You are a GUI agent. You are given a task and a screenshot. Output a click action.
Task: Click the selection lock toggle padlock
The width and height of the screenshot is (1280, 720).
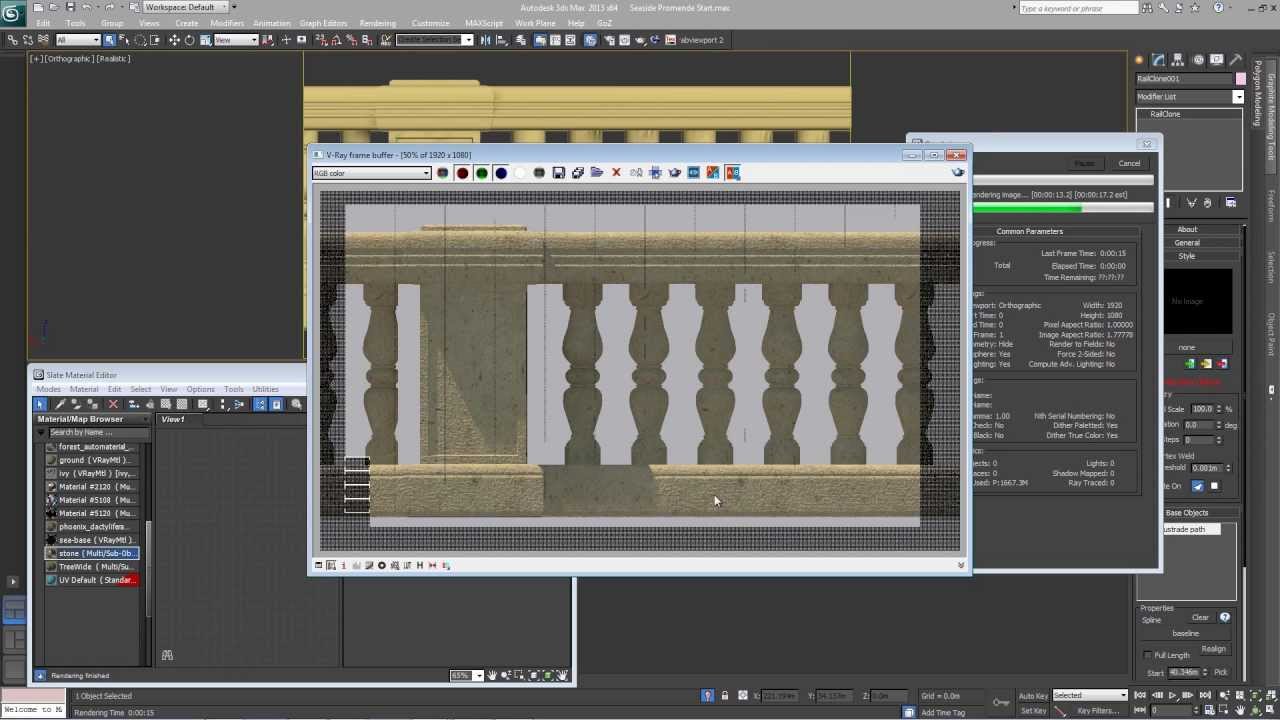(725, 695)
